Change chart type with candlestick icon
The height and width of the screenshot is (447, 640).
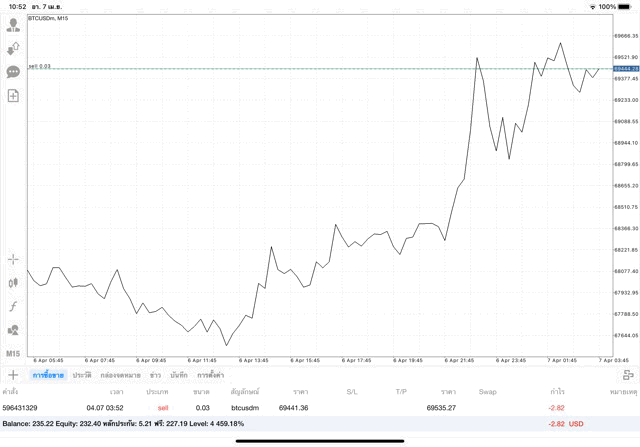click(x=13, y=283)
